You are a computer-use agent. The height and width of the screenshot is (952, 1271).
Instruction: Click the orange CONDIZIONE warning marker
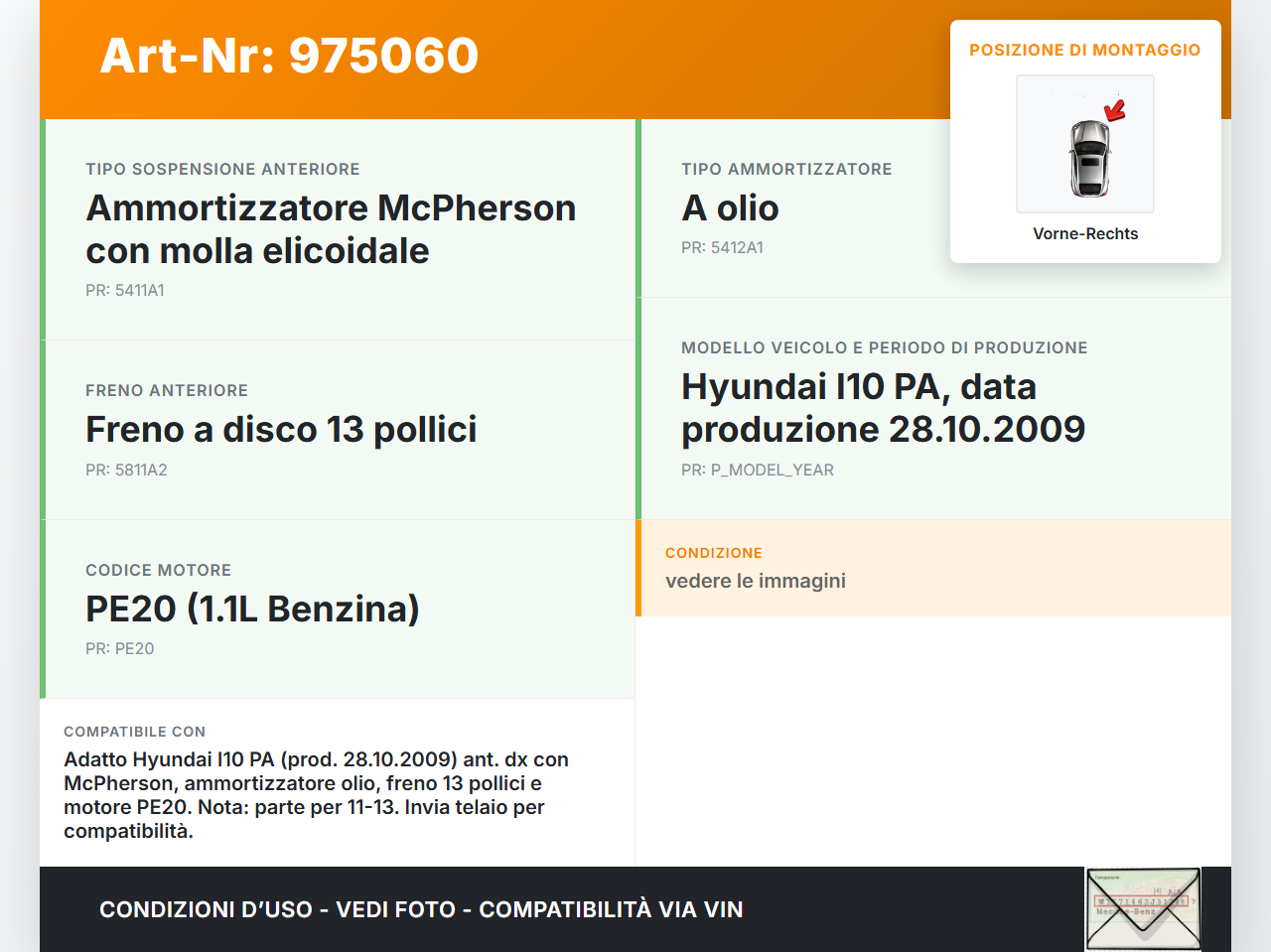(641, 568)
